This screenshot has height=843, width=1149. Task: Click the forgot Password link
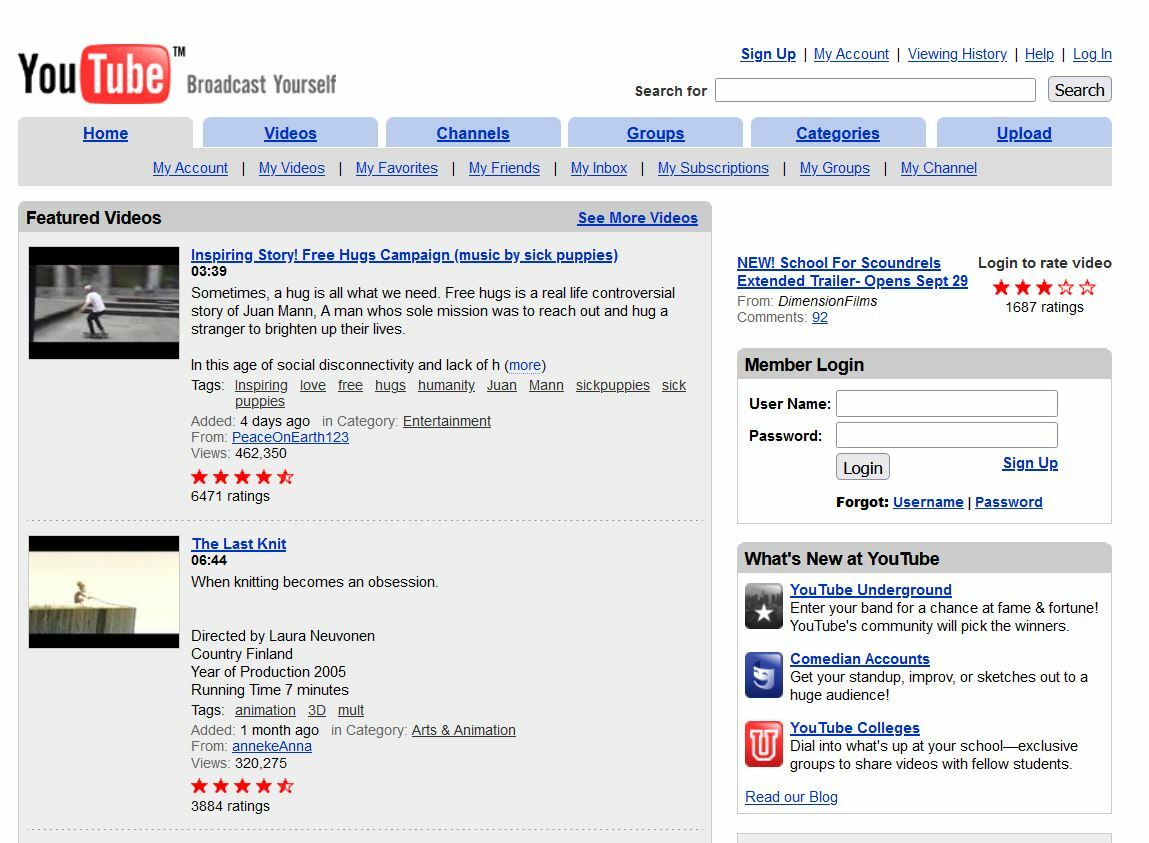coord(1008,502)
